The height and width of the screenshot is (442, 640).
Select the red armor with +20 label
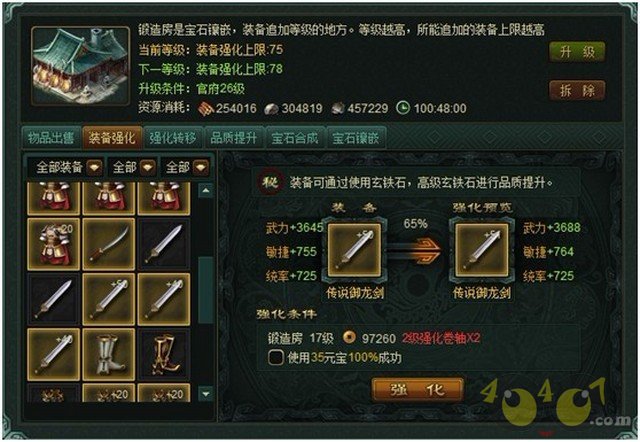53,244
